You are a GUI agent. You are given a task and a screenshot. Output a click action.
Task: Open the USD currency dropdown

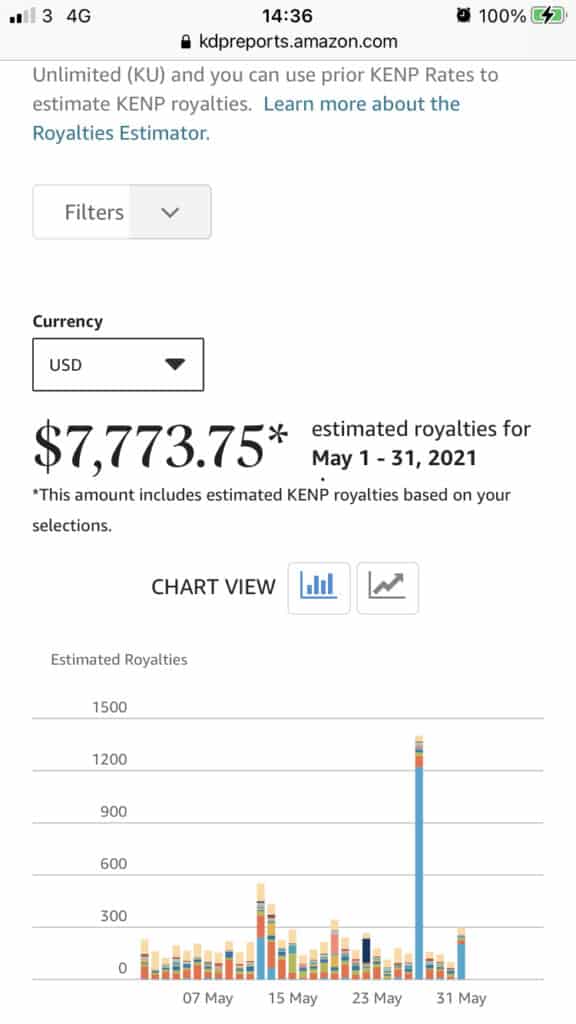tap(118, 364)
